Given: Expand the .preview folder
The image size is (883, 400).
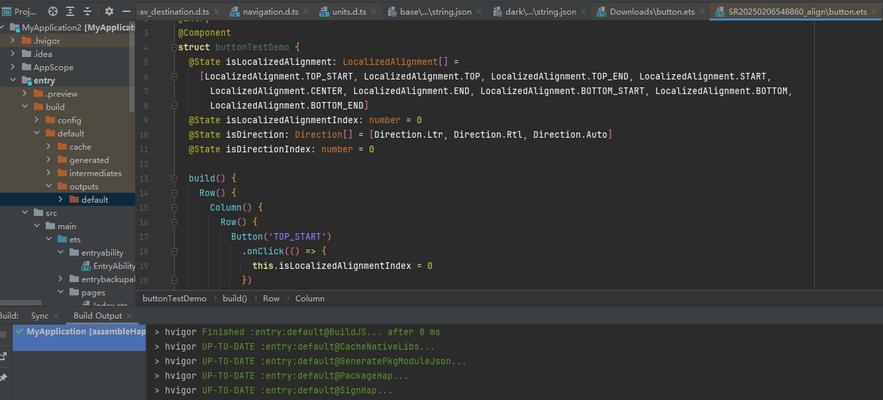Looking at the screenshot, I should [25, 94].
